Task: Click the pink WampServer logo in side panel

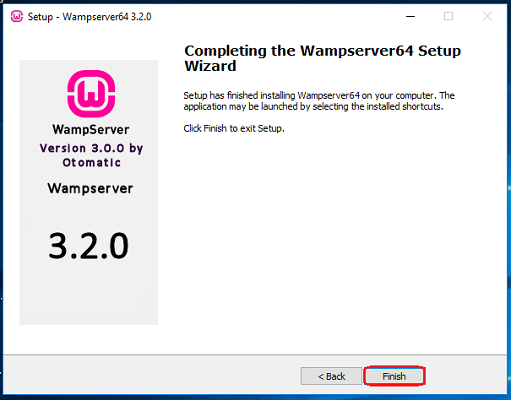Action: (x=91, y=94)
